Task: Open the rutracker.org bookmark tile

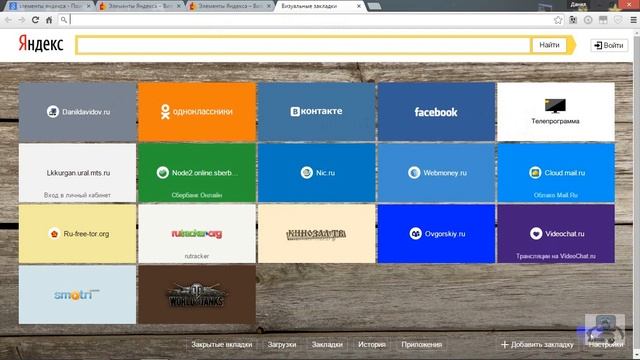Action: click(197, 234)
